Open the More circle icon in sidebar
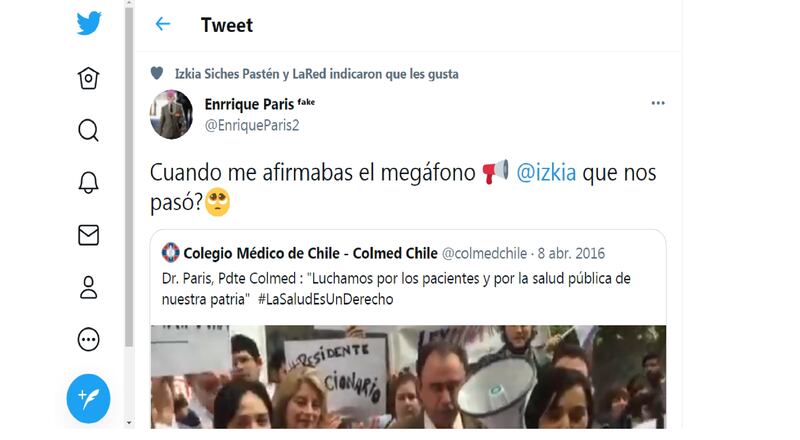This screenshot has height=440, width=800. point(88,339)
